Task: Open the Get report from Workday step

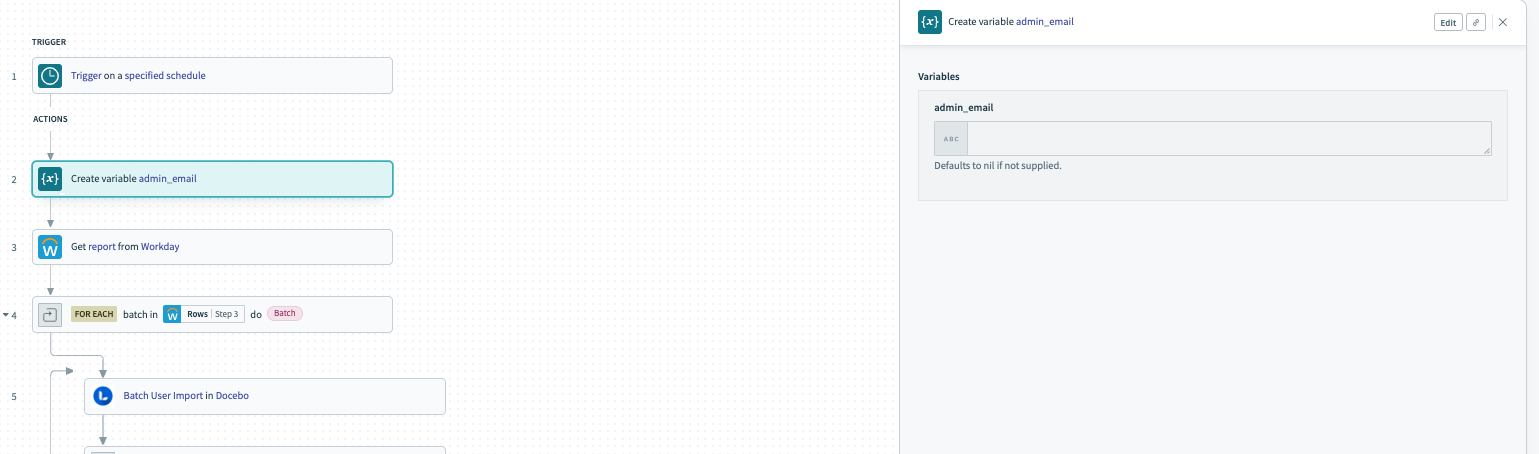Action: click(x=212, y=247)
